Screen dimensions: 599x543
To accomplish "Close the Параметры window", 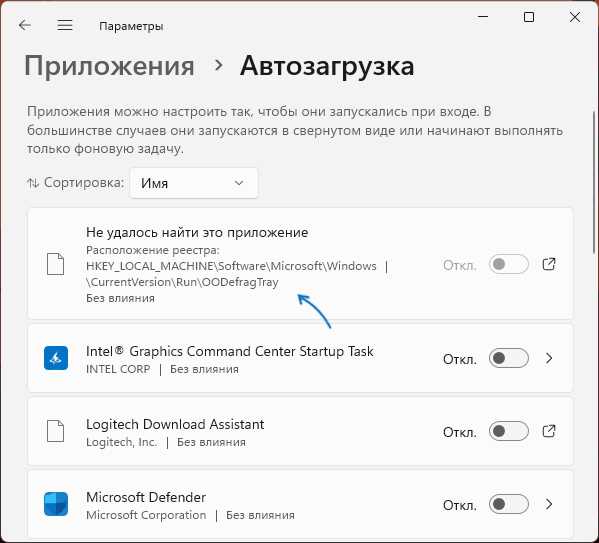I will coord(575,17).
